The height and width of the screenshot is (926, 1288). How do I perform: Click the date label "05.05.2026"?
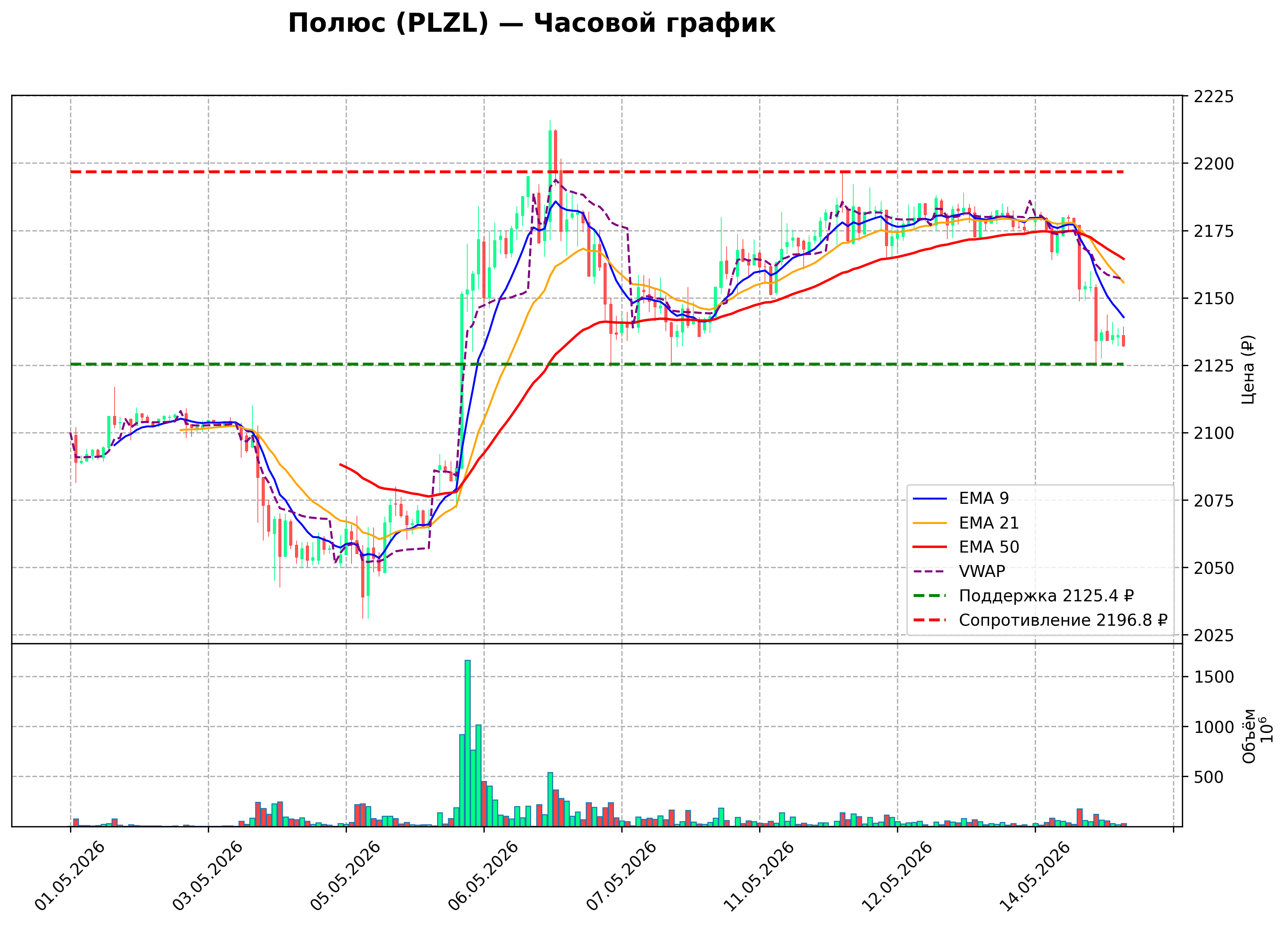[345, 877]
